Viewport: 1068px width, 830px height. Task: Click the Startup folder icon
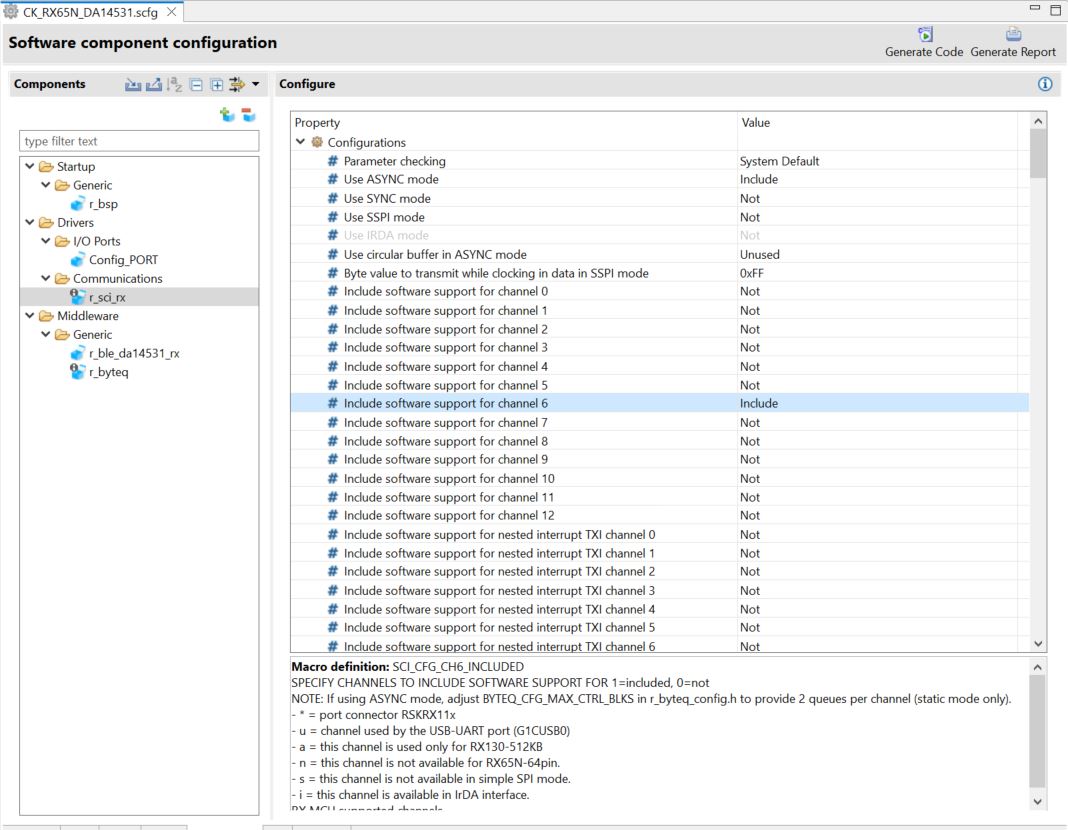(46, 166)
